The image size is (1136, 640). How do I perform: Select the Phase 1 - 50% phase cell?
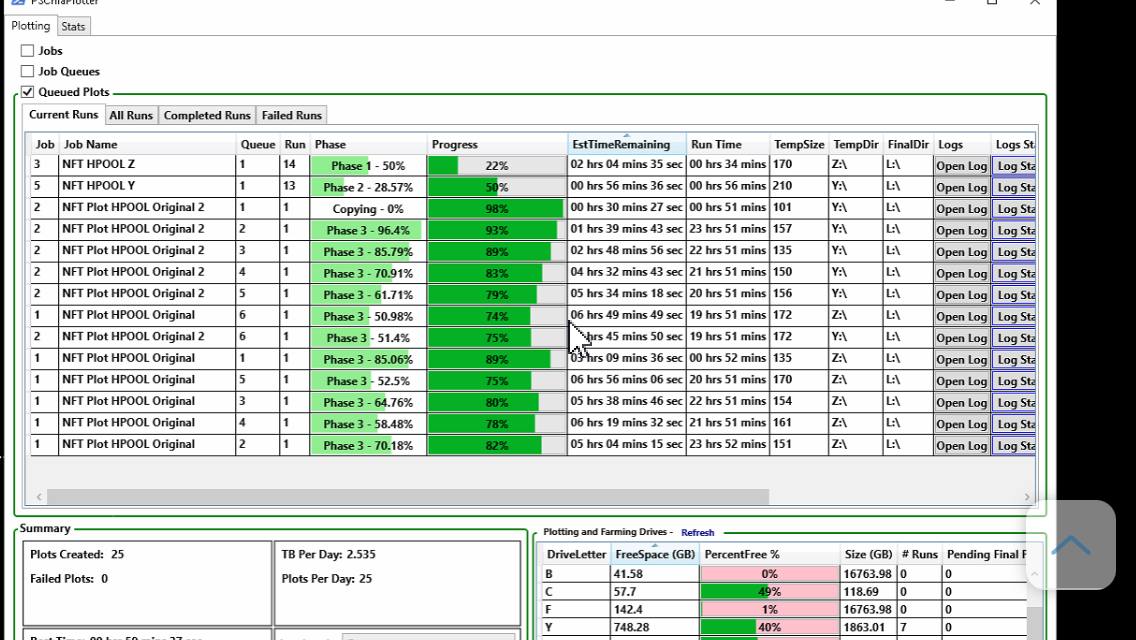coord(368,166)
